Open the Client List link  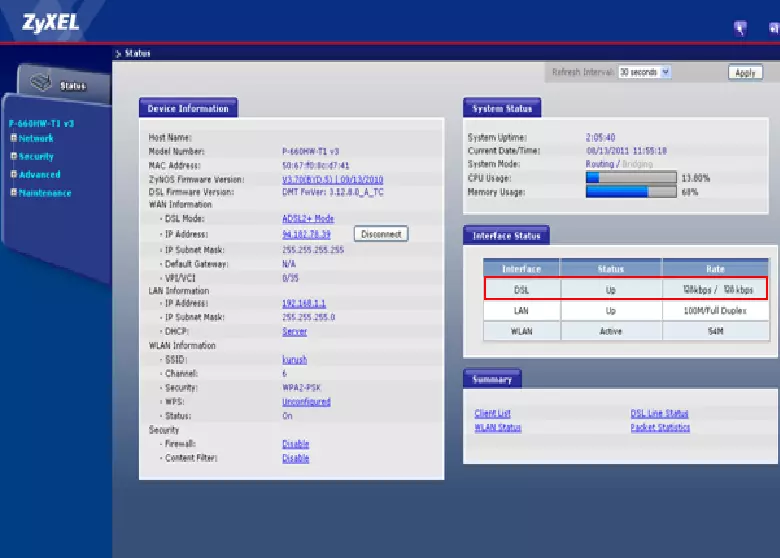coord(492,413)
